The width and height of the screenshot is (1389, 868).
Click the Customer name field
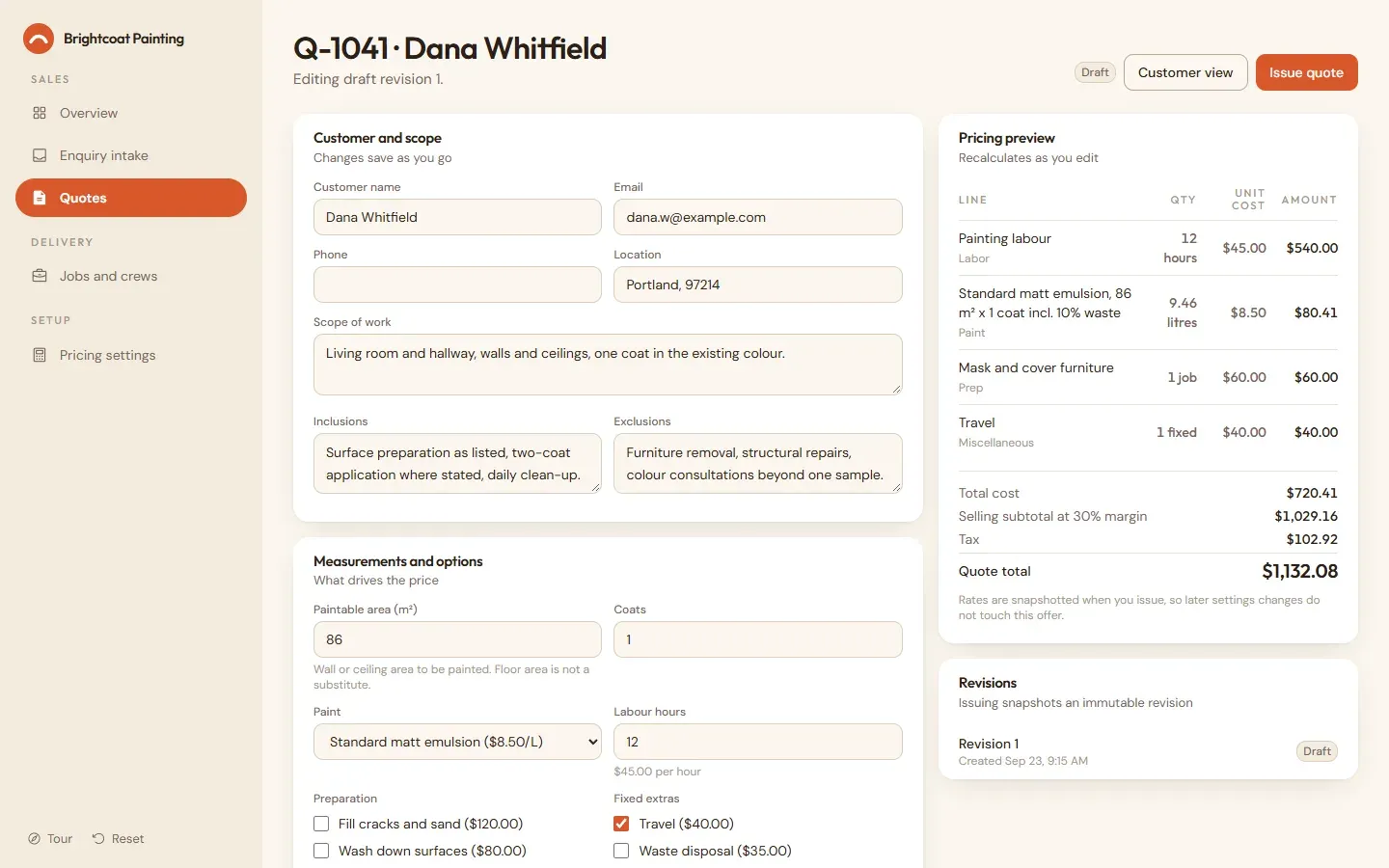point(457,217)
